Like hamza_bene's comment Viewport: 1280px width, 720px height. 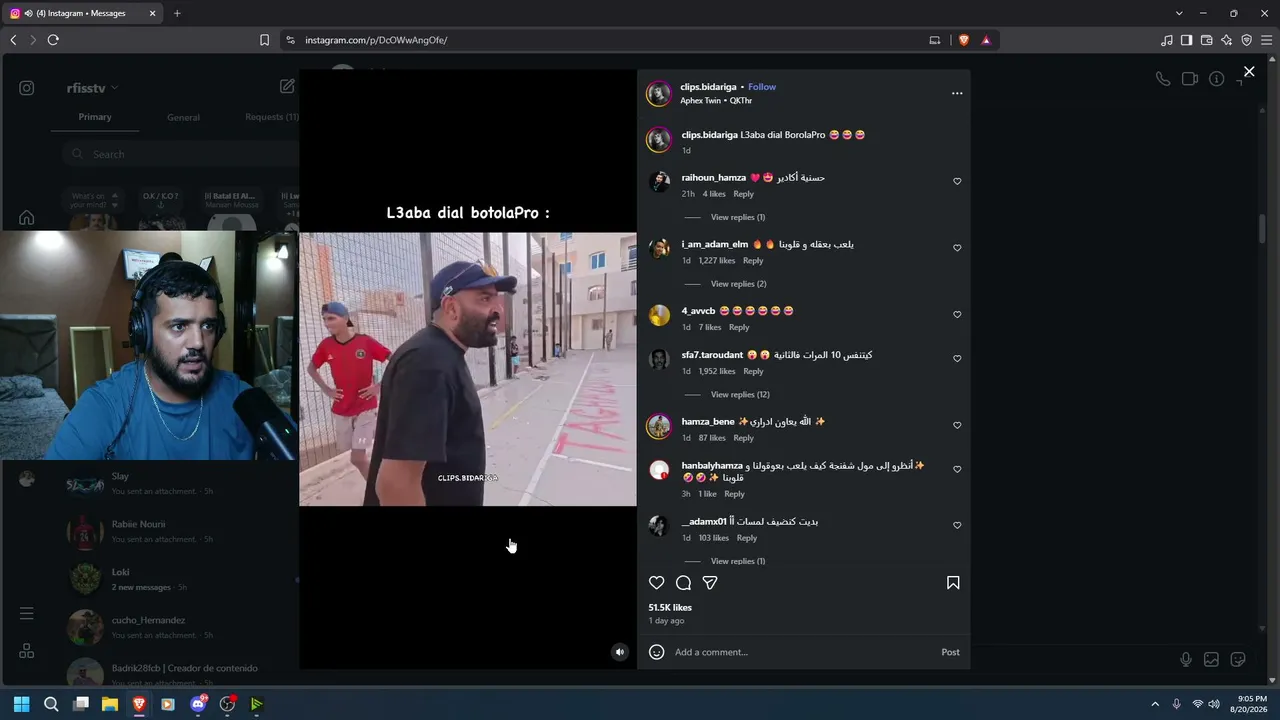(x=957, y=425)
